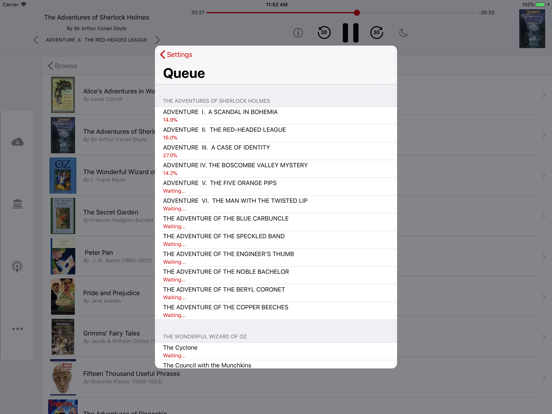Open the book info icon
552x414 pixels.
tap(298, 33)
